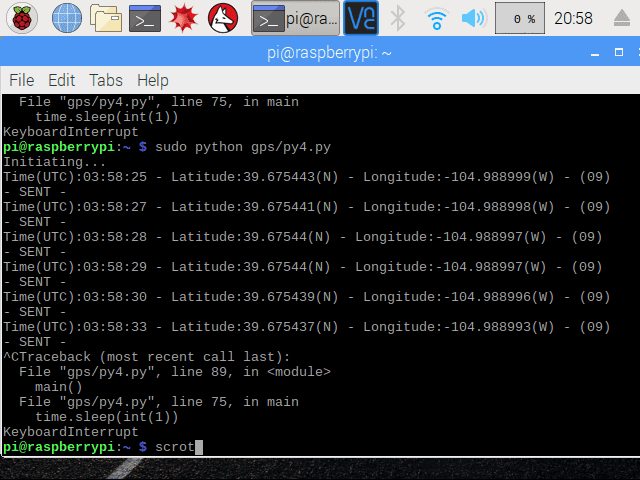Viewport: 640px width, 480px height.
Task: Click the 'main()' traceback line
Action: coord(59,387)
